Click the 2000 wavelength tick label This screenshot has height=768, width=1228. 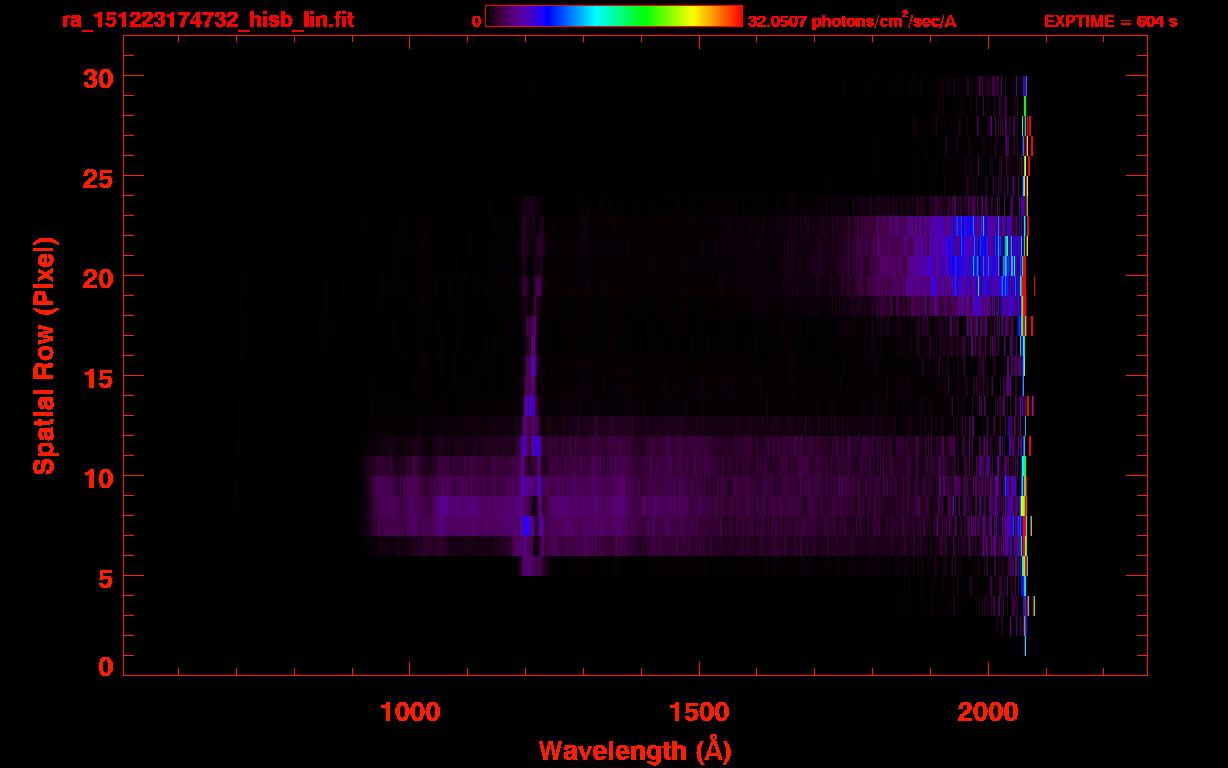click(x=987, y=711)
